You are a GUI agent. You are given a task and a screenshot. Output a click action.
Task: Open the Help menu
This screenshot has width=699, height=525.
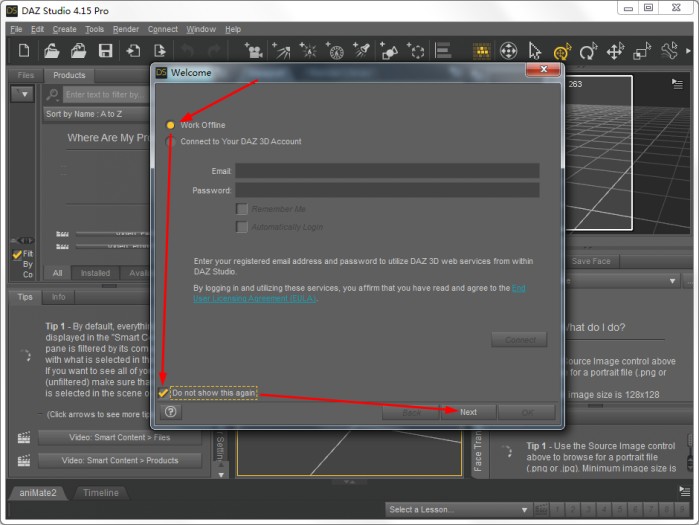[233, 29]
